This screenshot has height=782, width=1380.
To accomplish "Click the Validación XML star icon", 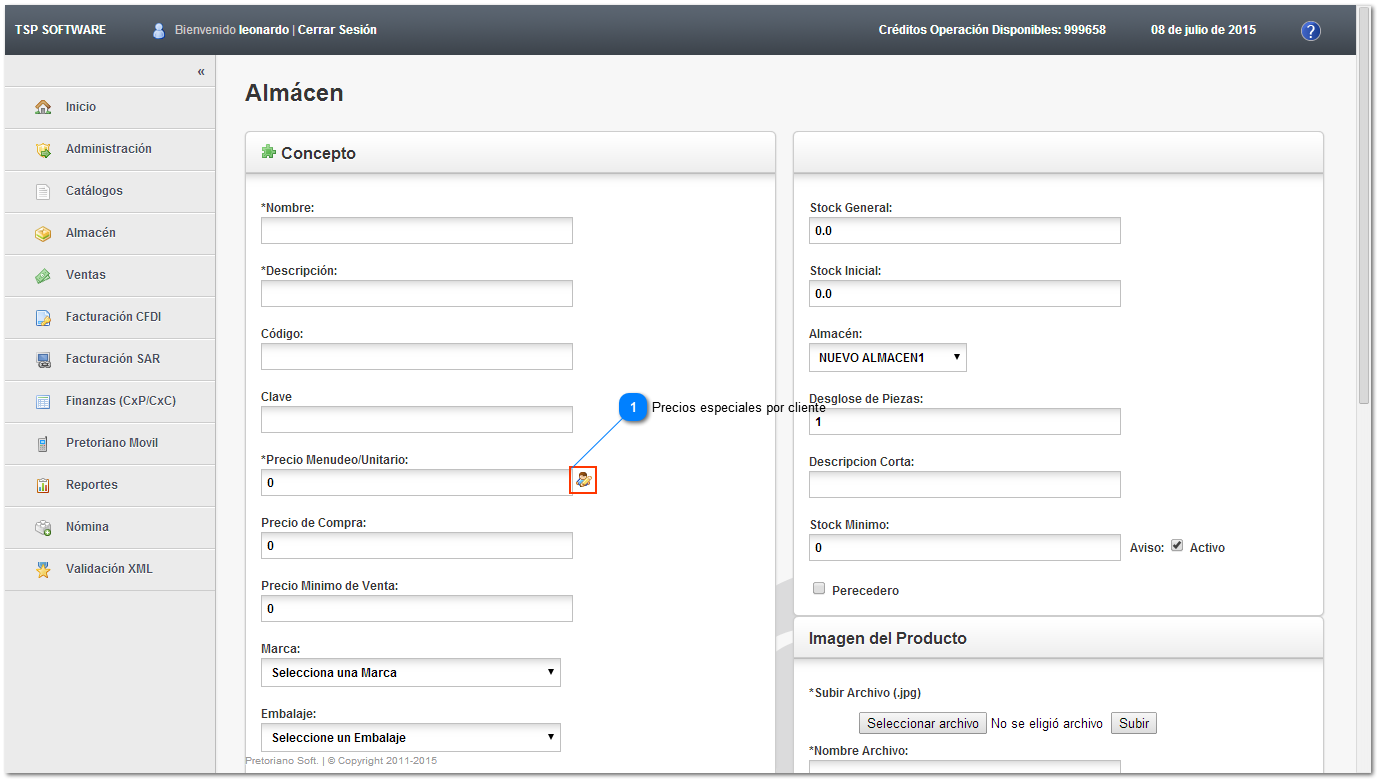I will pos(43,569).
